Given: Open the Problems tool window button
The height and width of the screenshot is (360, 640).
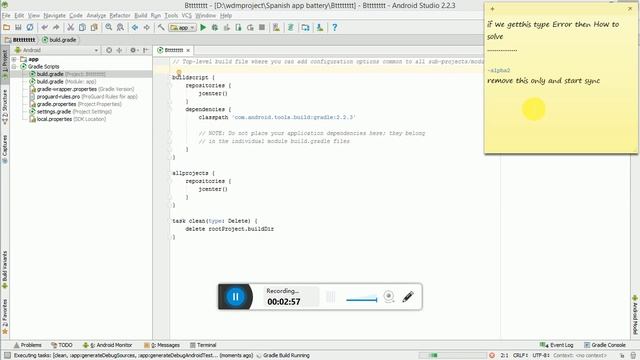Looking at the screenshot, I should [x=27, y=345].
